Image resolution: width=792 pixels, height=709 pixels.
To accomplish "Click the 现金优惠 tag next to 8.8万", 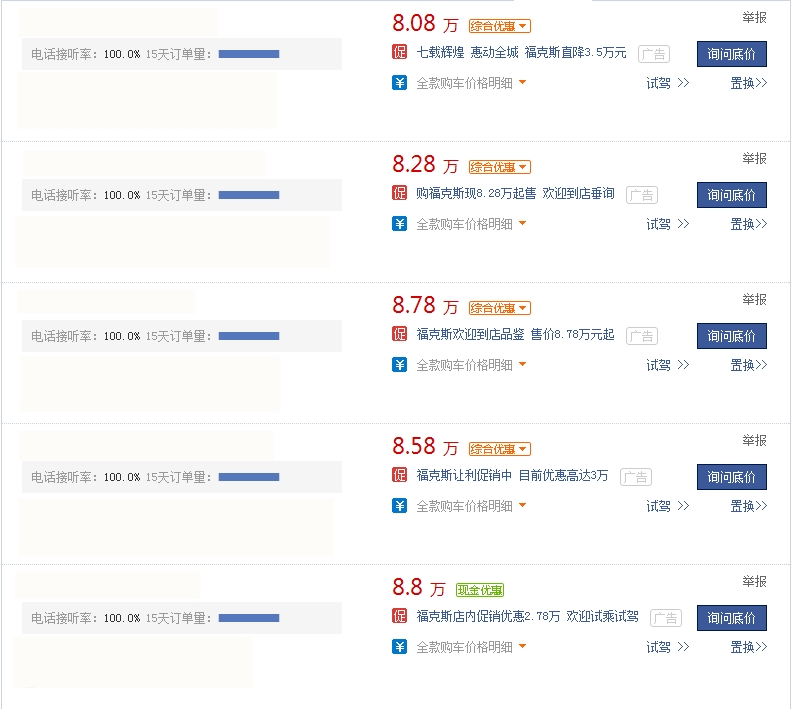I will pos(480,590).
